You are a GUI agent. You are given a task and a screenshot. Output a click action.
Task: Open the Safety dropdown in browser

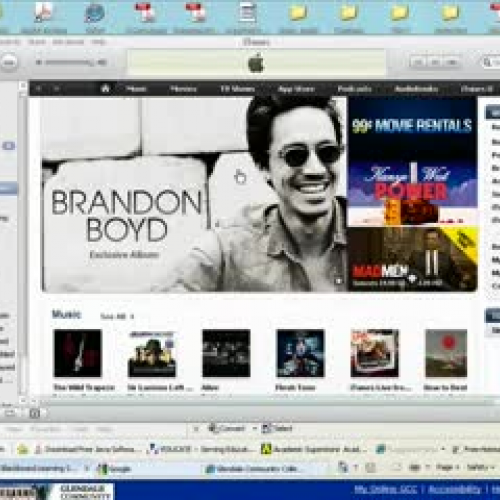pos(480,467)
